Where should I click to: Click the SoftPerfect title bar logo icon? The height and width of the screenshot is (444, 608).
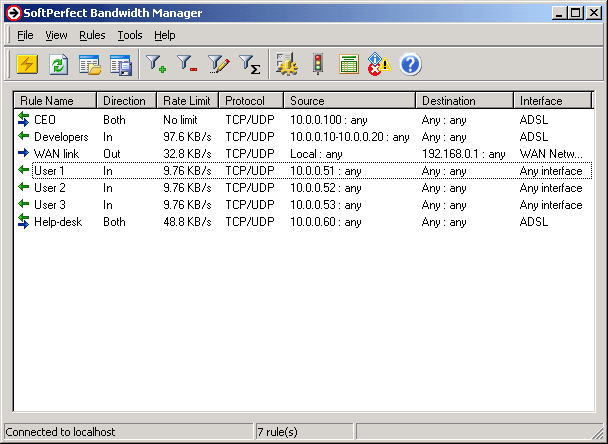pos(13,13)
